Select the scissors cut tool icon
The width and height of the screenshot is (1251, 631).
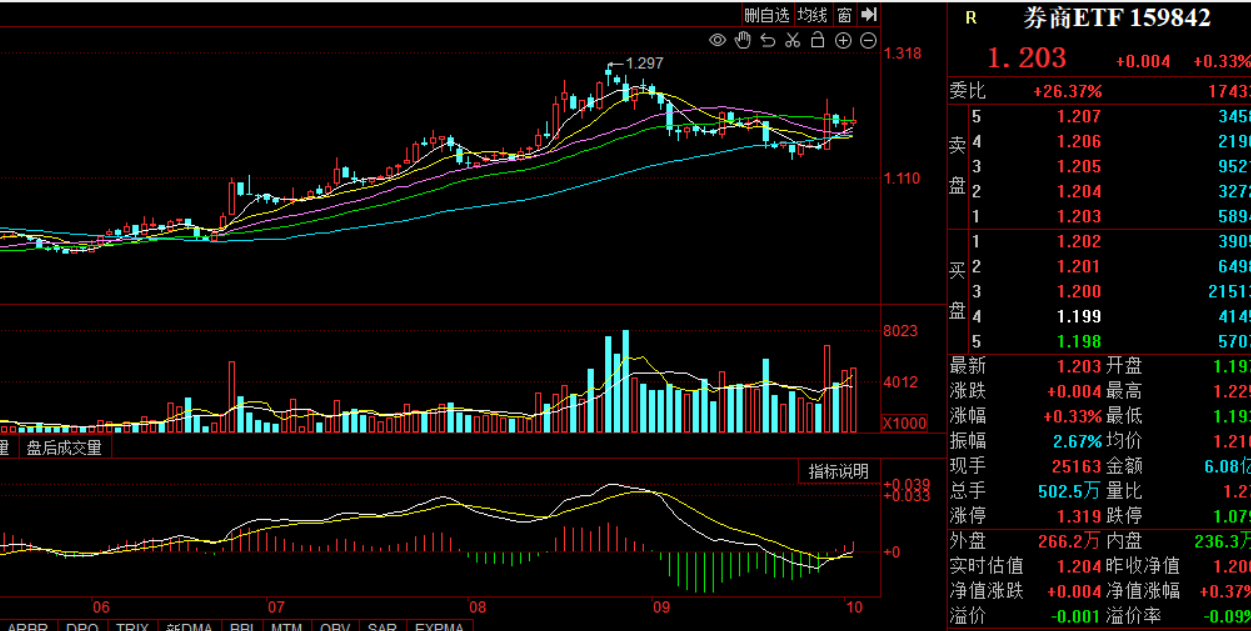[x=793, y=40]
